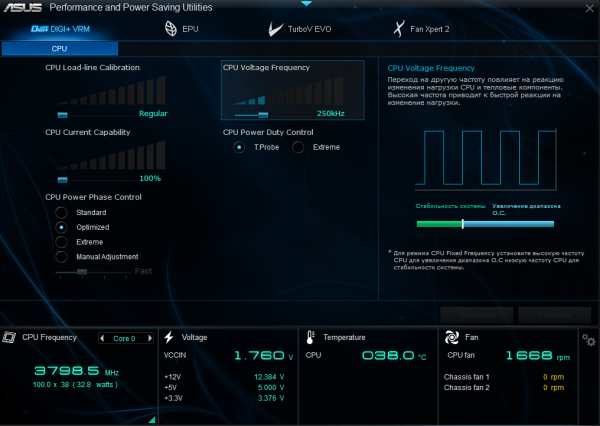Adjust Manual Adjustment phase slider handle
600x426 pixels.
(82, 272)
